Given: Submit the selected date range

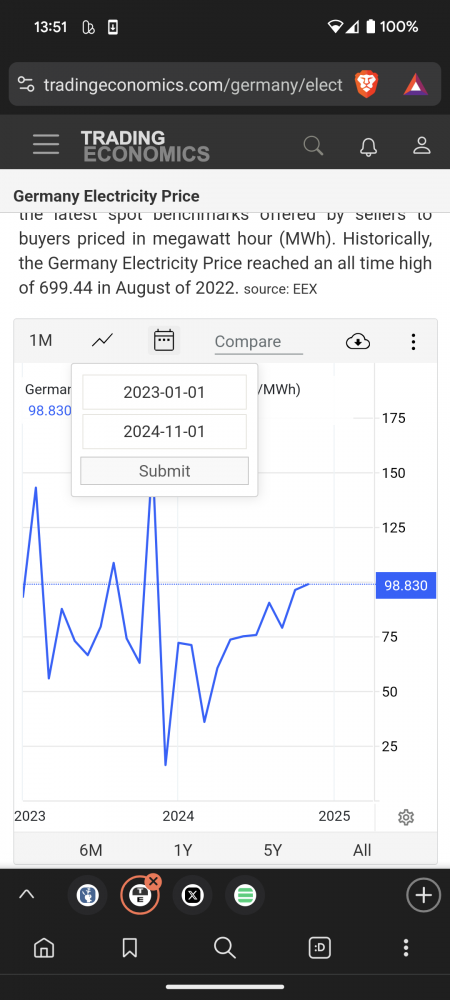Looking at the screenshot, I should [x=164, y=471].
